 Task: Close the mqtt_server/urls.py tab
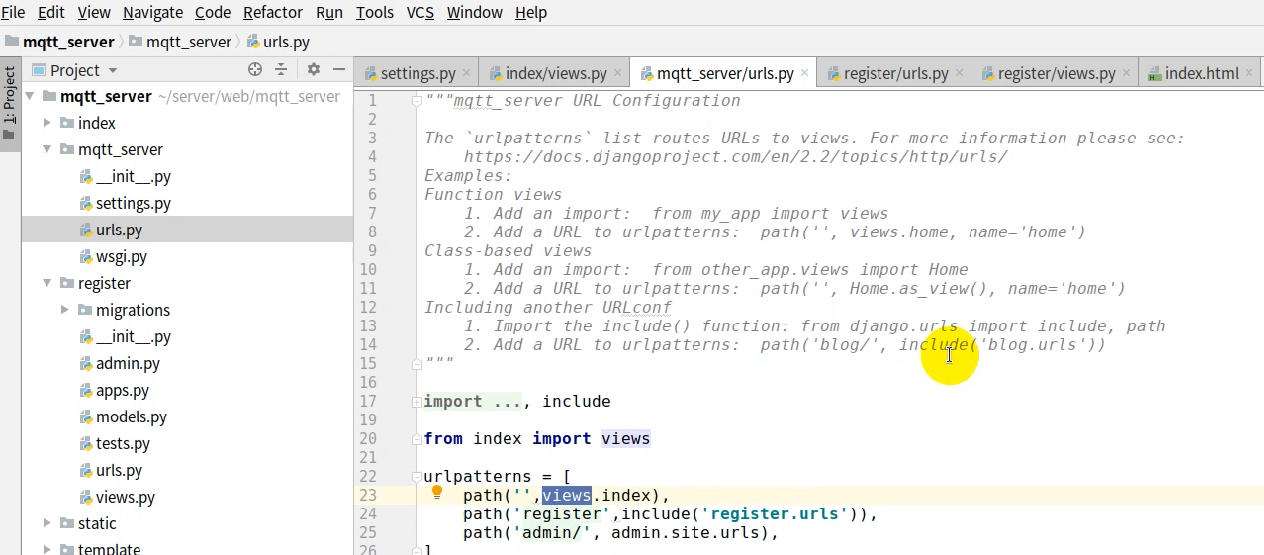coord(806,73)
